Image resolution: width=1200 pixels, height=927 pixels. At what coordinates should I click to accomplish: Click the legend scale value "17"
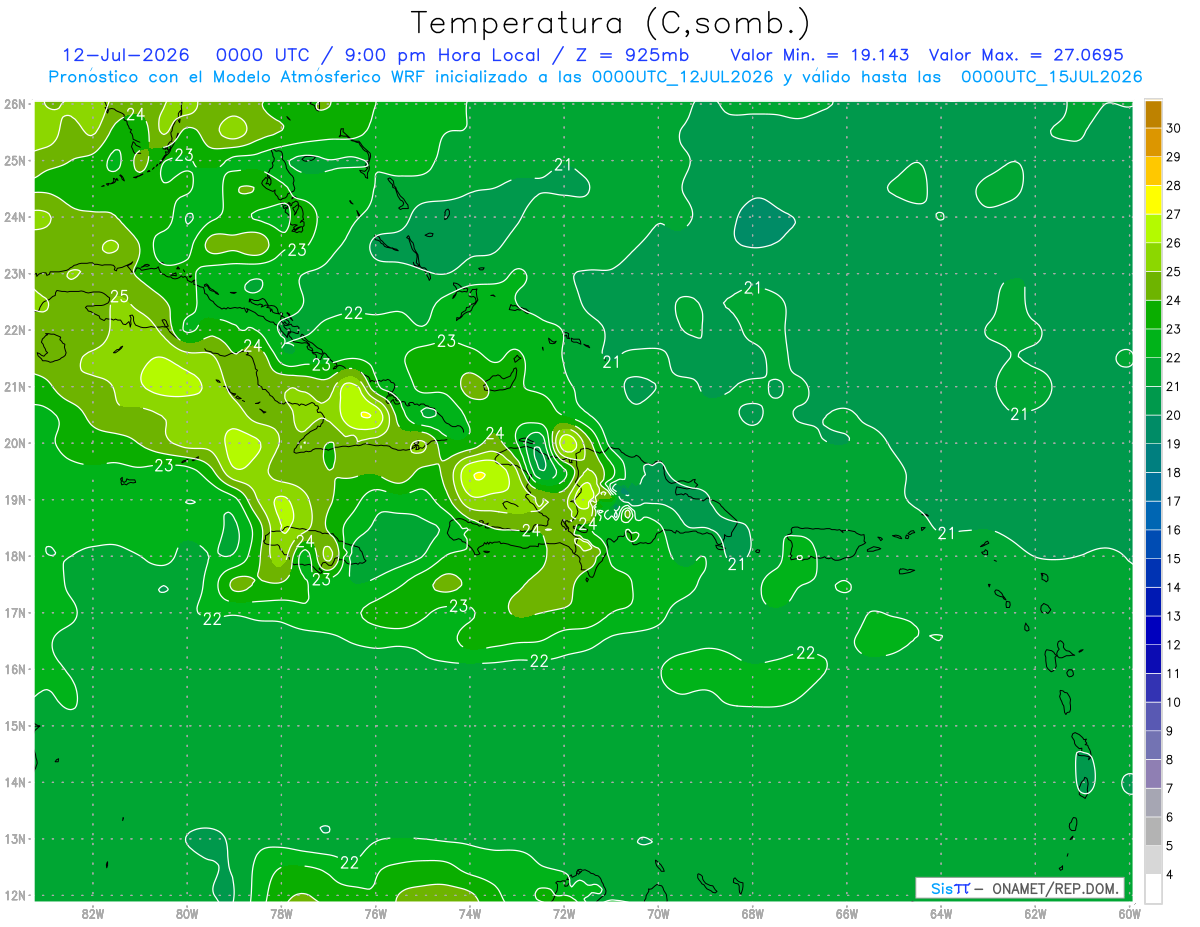(x=1174, y=501)
